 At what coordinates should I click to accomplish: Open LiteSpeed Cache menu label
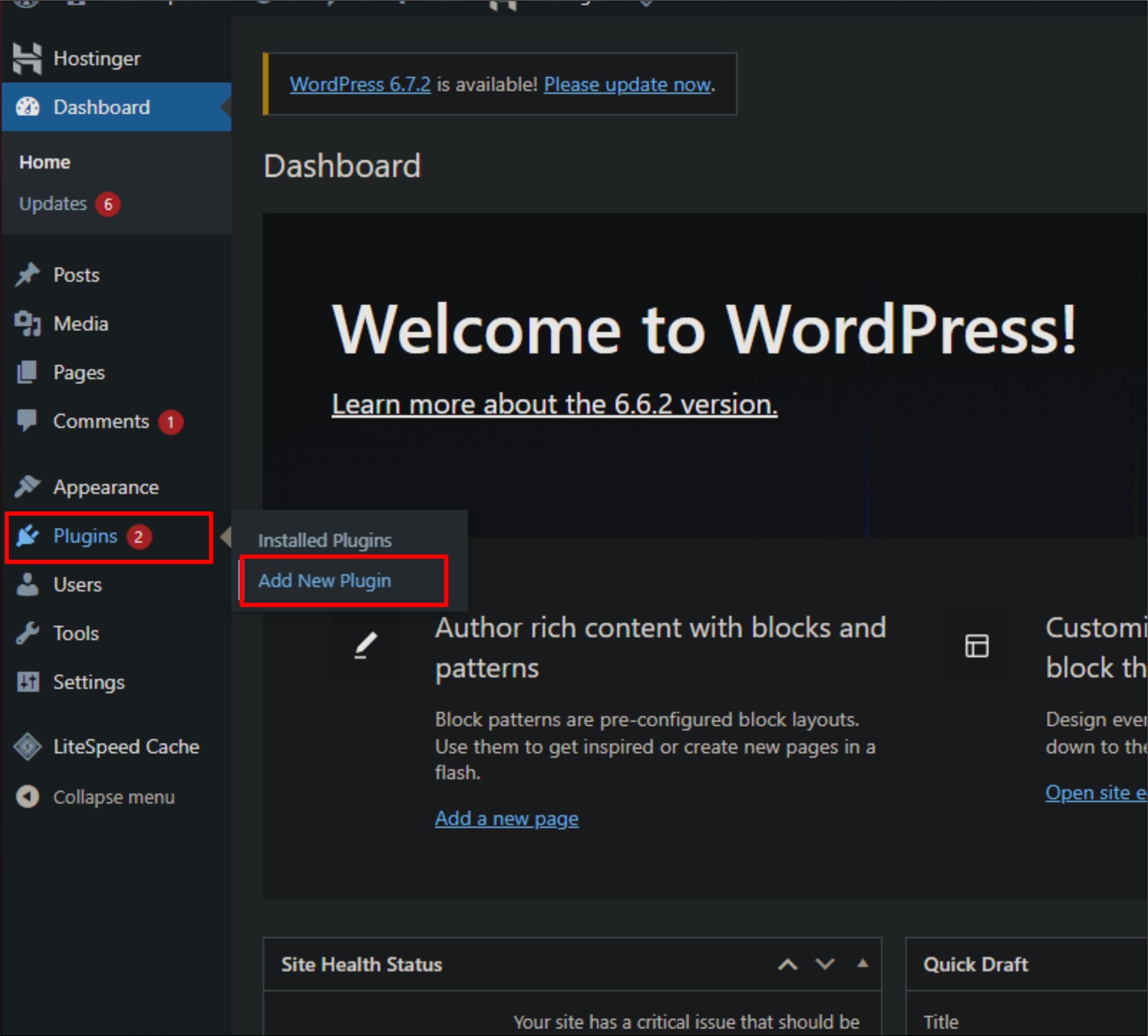click(126, 747)
